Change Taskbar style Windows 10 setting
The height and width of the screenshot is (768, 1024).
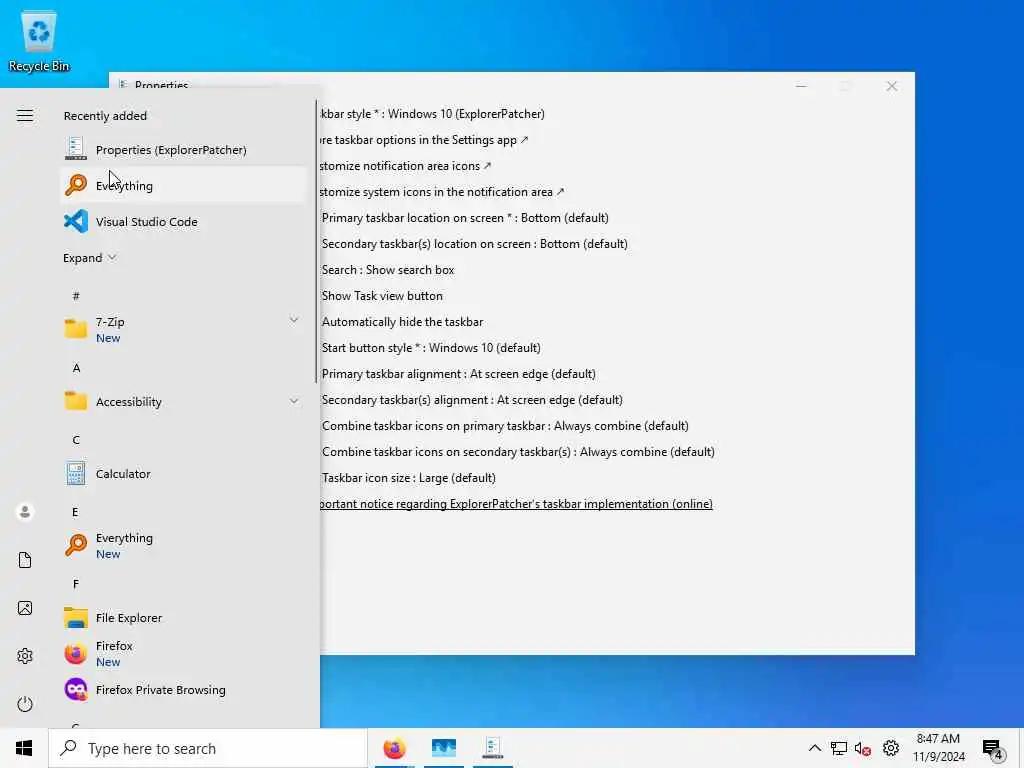tap(432, 114)
